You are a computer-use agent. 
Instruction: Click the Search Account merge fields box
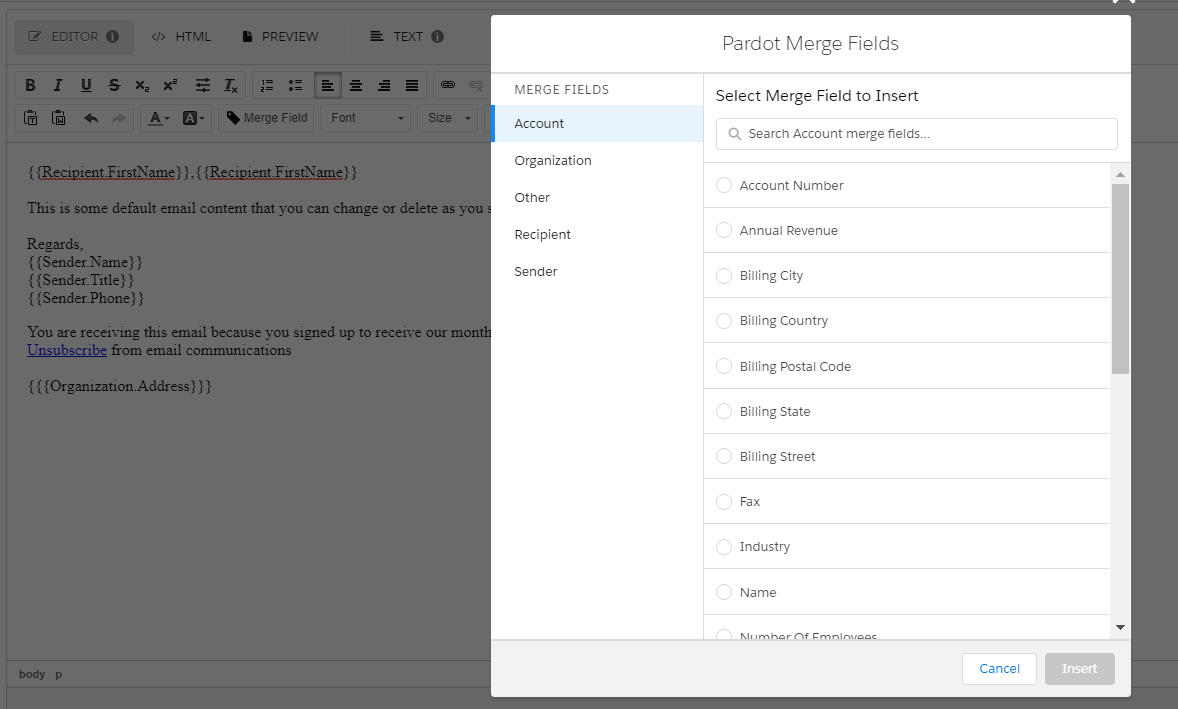(917, 134)
